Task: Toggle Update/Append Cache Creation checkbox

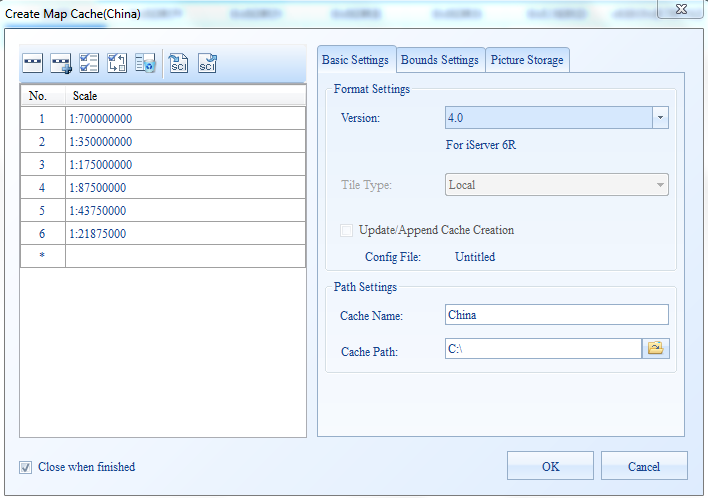Action: point(347,230)
